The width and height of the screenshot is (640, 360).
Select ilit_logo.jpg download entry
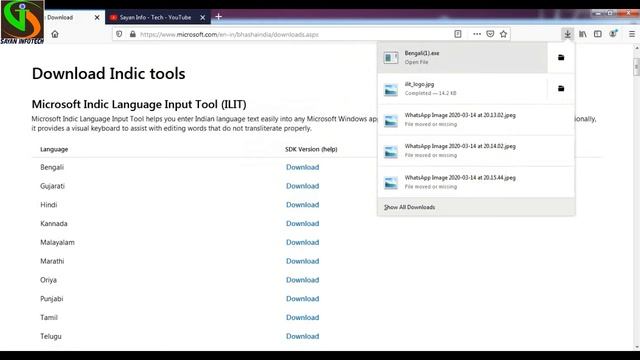point(462,89)
